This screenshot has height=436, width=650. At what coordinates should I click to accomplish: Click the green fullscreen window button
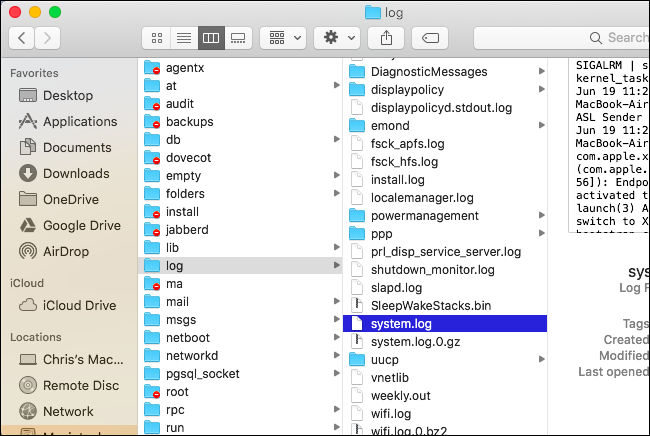coord(54,12)
